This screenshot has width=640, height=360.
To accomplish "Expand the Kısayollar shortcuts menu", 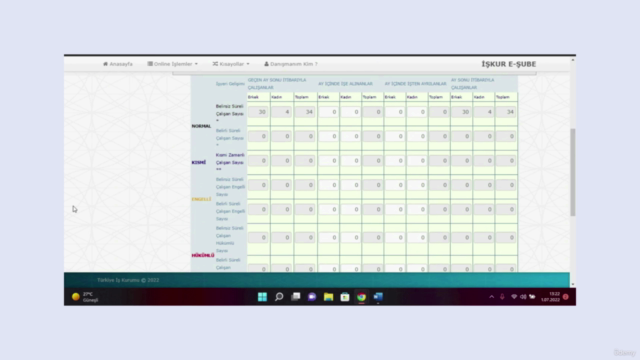I will (x=231, y=64).
